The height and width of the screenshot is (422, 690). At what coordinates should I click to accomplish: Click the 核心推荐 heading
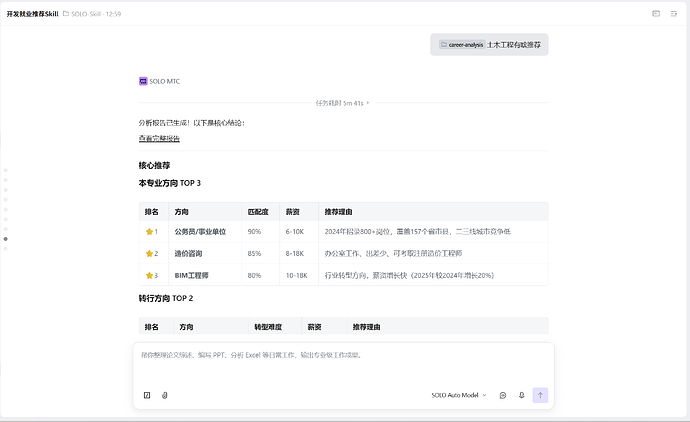pos(154,165)
